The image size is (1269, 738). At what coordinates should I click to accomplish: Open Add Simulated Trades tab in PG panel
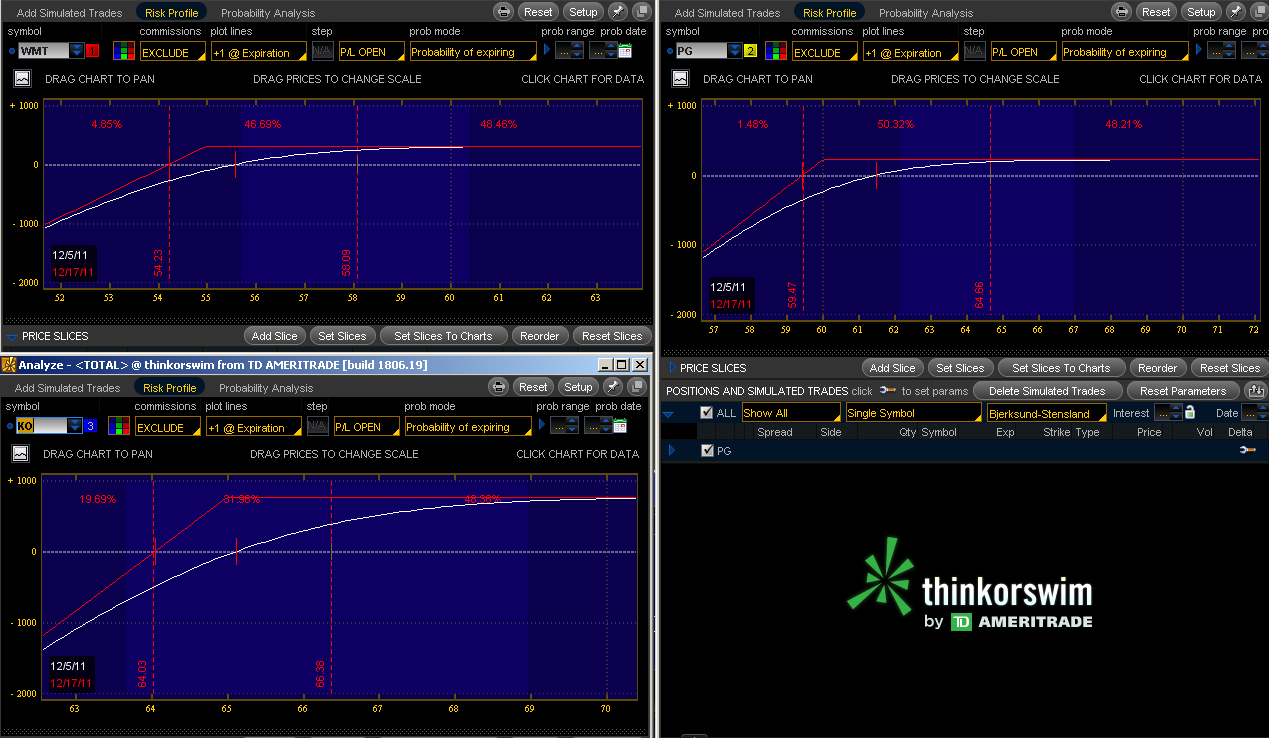point(727,13)
